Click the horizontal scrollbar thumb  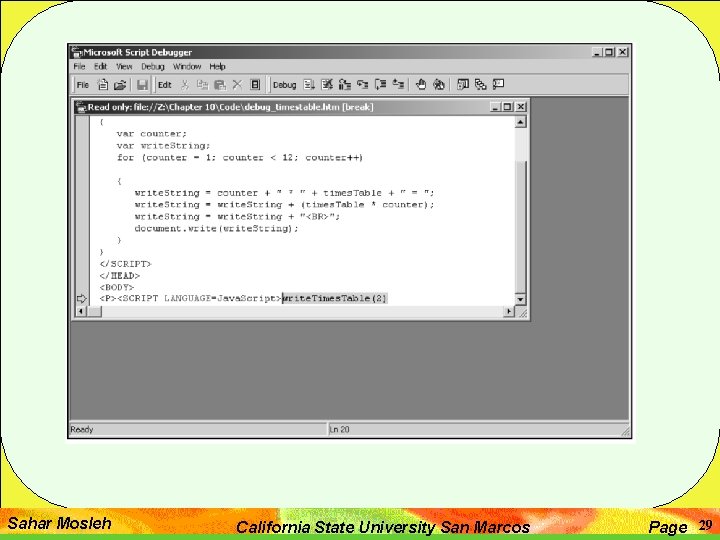94,311
